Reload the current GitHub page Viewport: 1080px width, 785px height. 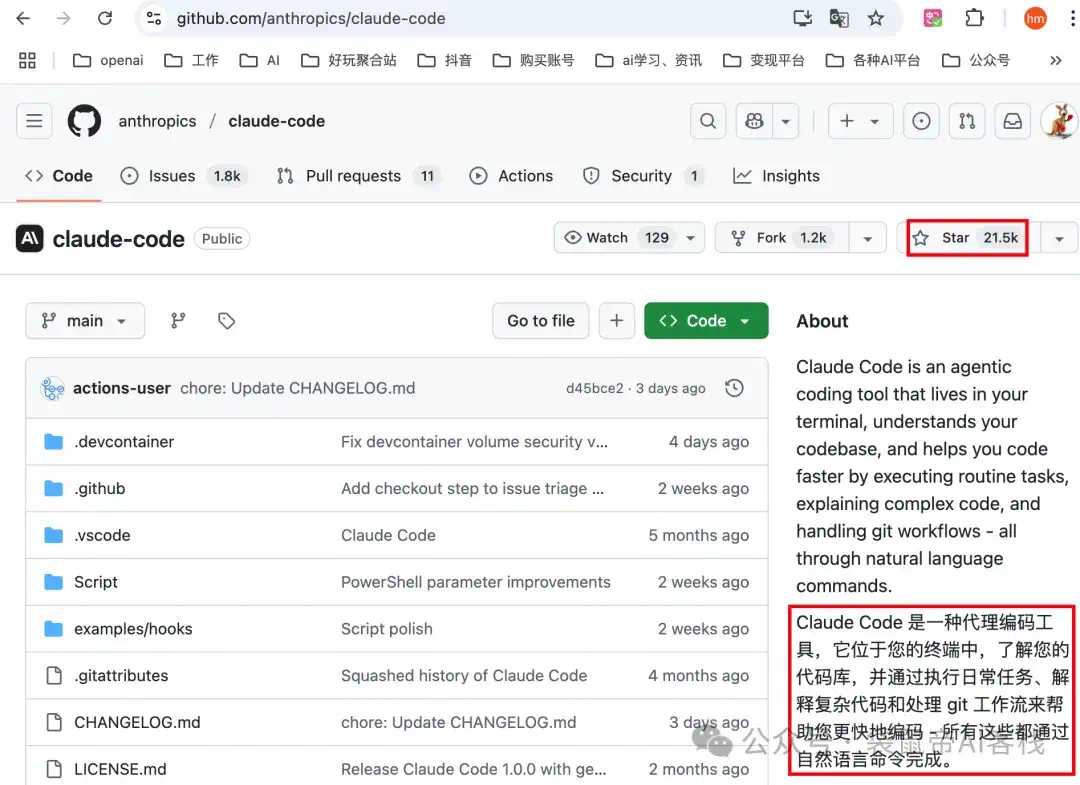(105, 19)
